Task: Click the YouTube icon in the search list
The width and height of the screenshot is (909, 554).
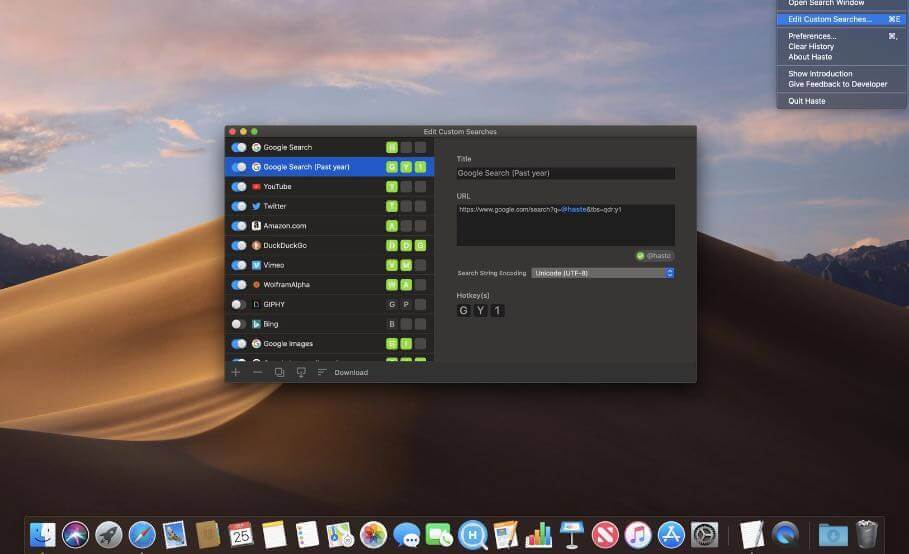Action: 256,187
